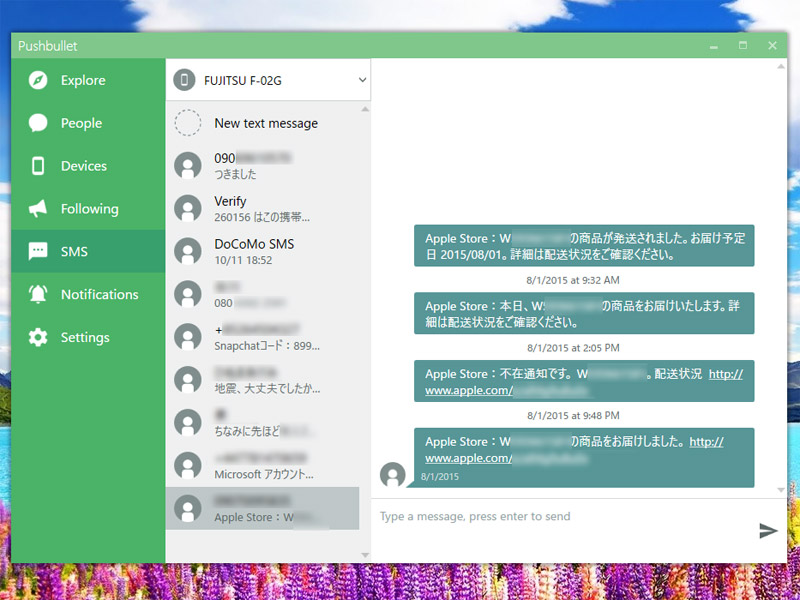Image resolution: width=800 pixels, height=600 pixels.
Task: Click avatar beside Snapchatコード conversation
Action: point(188,337)
